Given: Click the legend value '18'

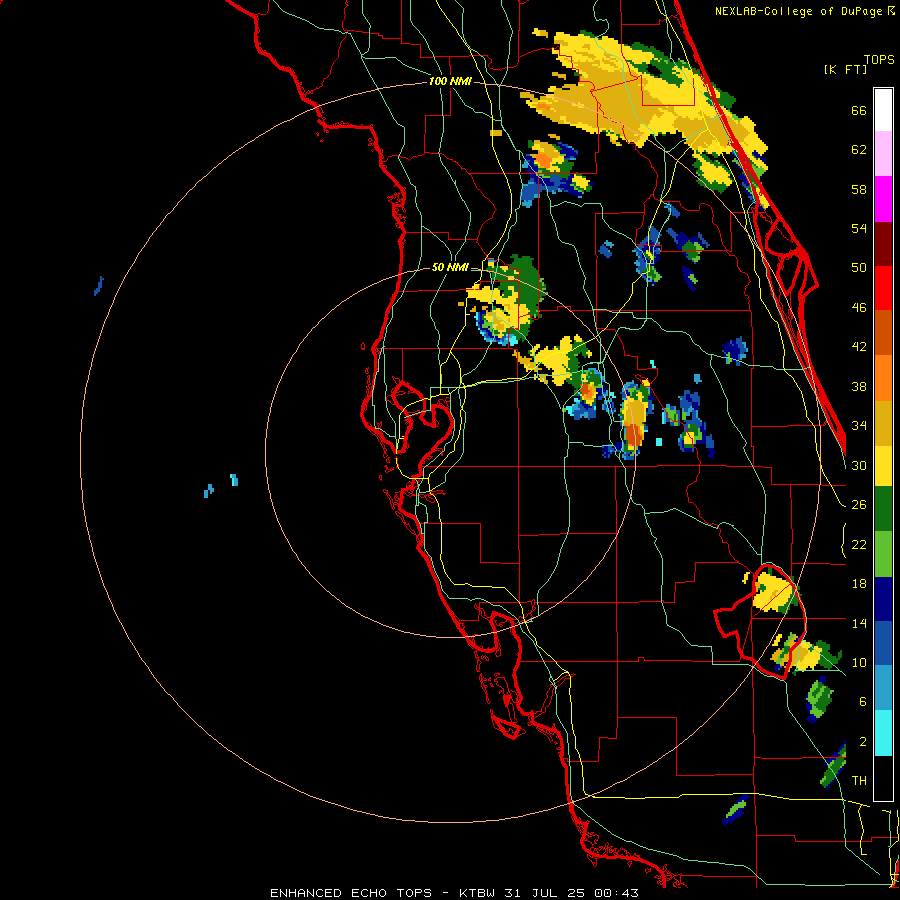Looking at the screenshot, I should 859,584.
